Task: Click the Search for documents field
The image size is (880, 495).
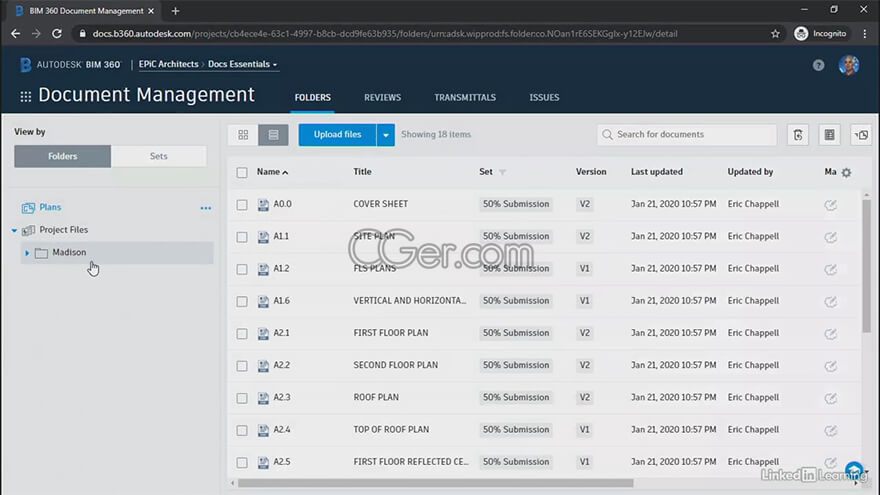Action: 686,135
